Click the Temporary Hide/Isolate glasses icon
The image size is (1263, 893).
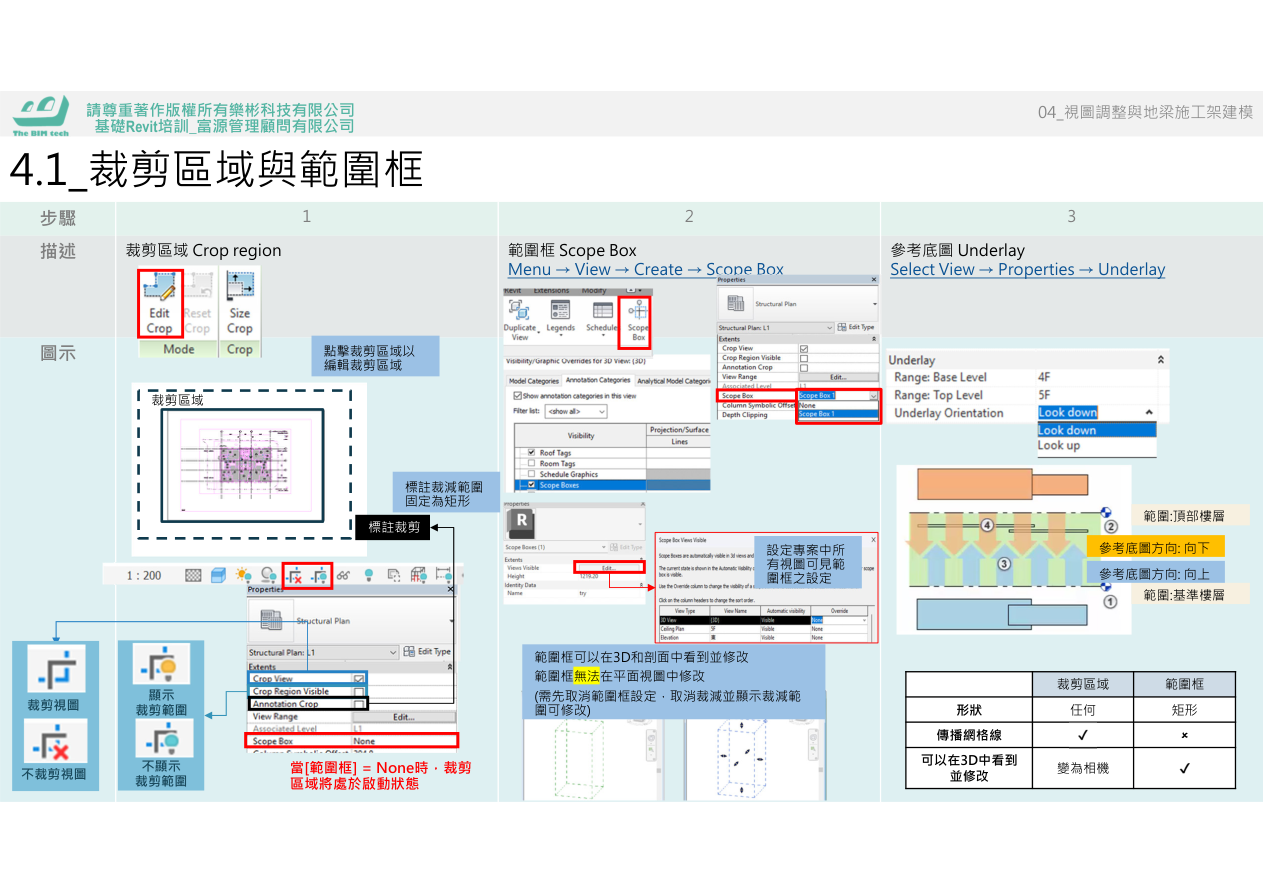(x=344, y=575)
